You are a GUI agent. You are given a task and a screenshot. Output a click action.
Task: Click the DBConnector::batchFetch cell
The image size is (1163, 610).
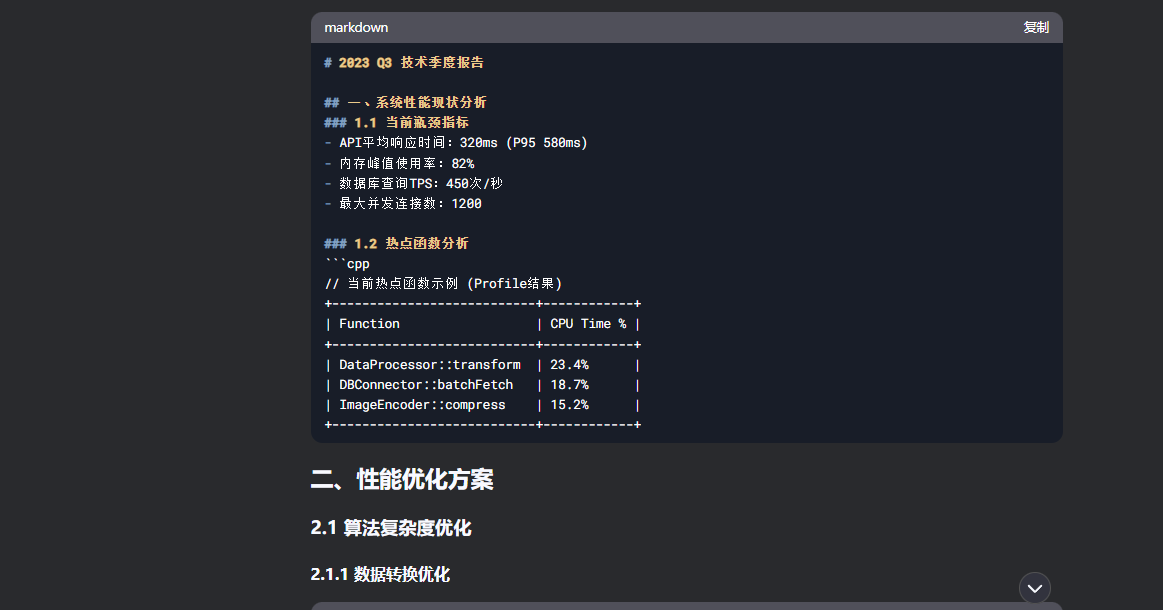coord(426,384)
